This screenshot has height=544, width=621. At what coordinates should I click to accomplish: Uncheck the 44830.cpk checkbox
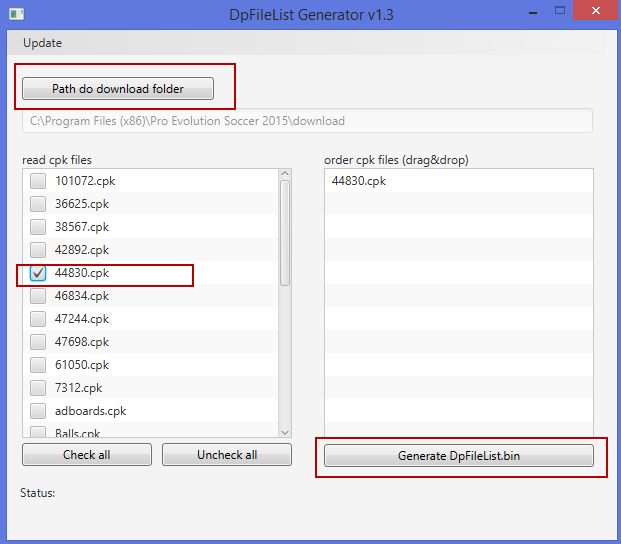(38, 273)
